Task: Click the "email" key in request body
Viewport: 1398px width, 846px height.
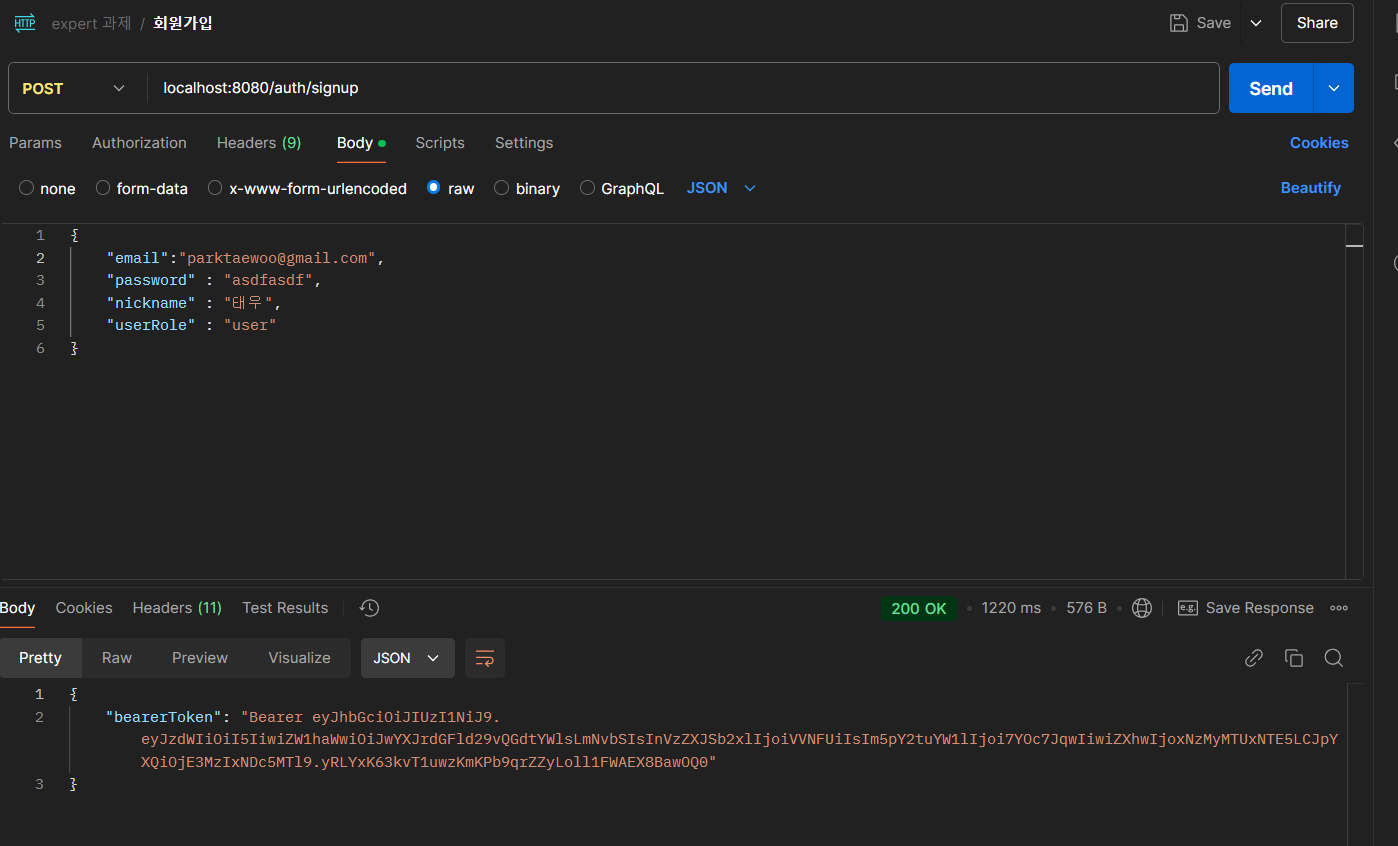Action: pyautogui.click(x=137, y=258)
